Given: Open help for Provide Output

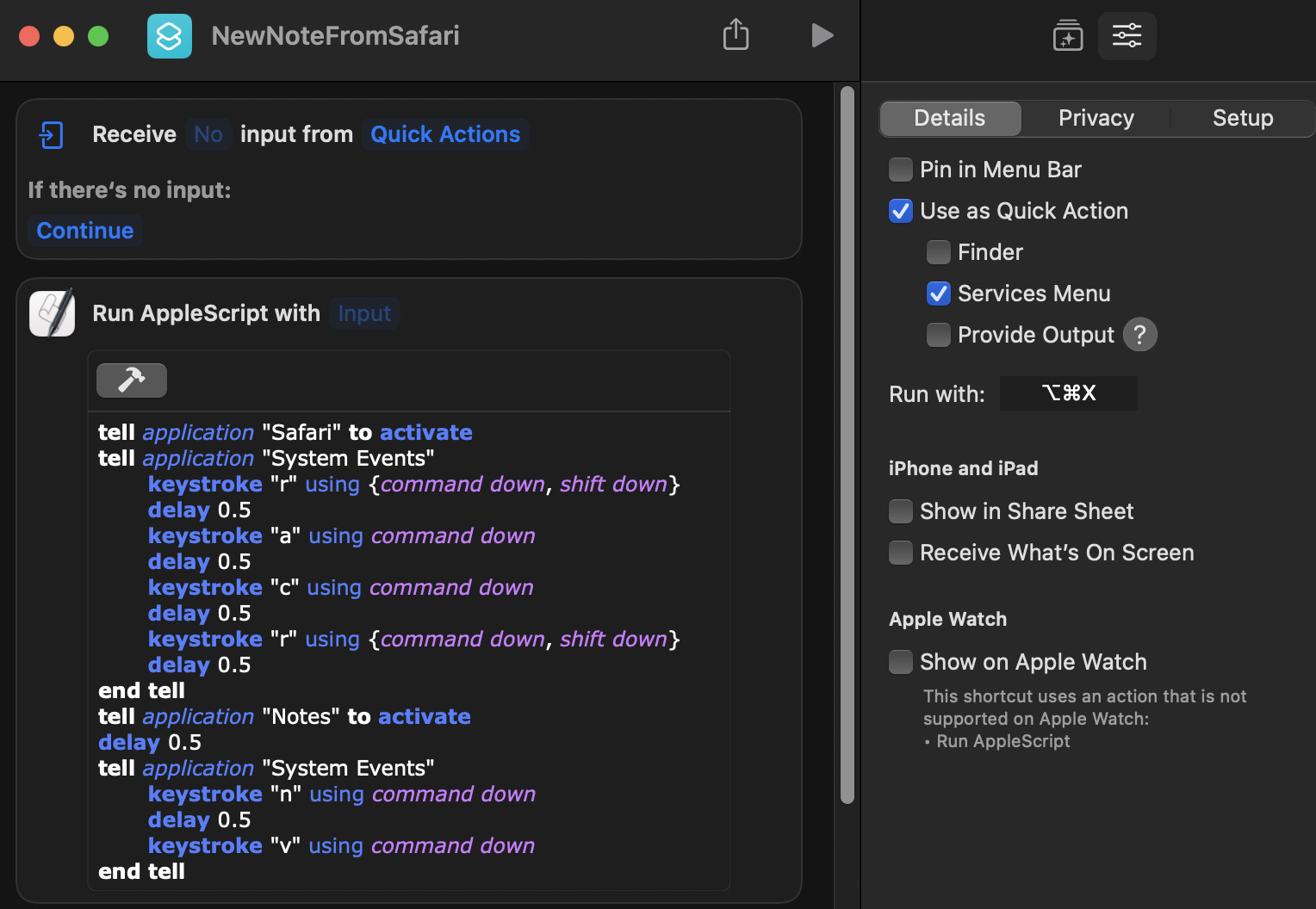Looking at the screenshot, I should point(1139,335).
